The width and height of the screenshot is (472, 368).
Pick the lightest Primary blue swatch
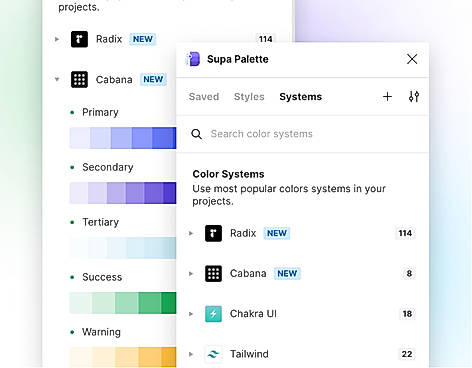coord(80,138)
